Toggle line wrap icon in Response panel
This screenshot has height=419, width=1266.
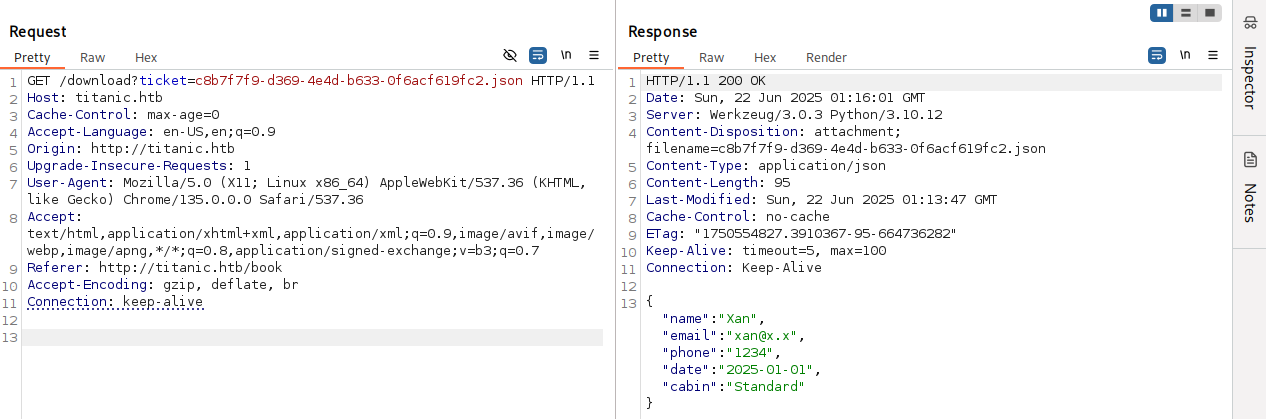tap(1157, 55)
